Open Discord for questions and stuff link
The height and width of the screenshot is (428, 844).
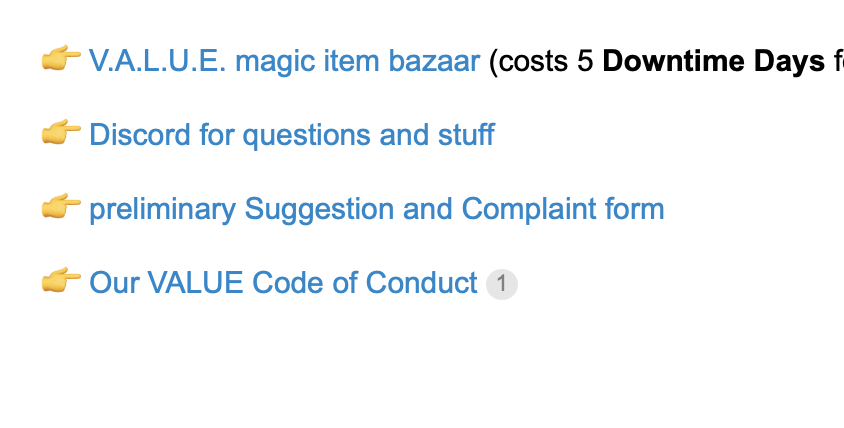tap(292, 135)
